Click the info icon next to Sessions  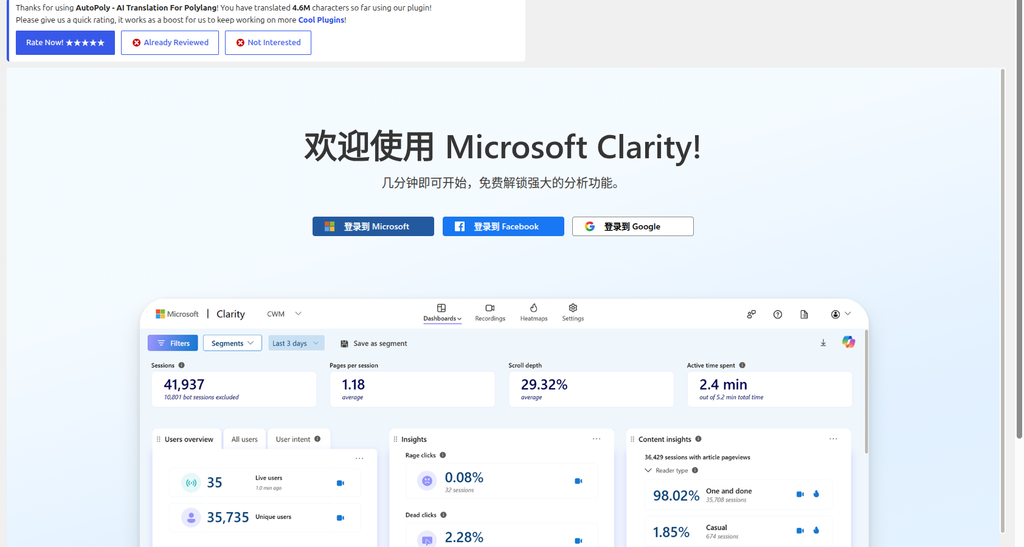point(182,366)
